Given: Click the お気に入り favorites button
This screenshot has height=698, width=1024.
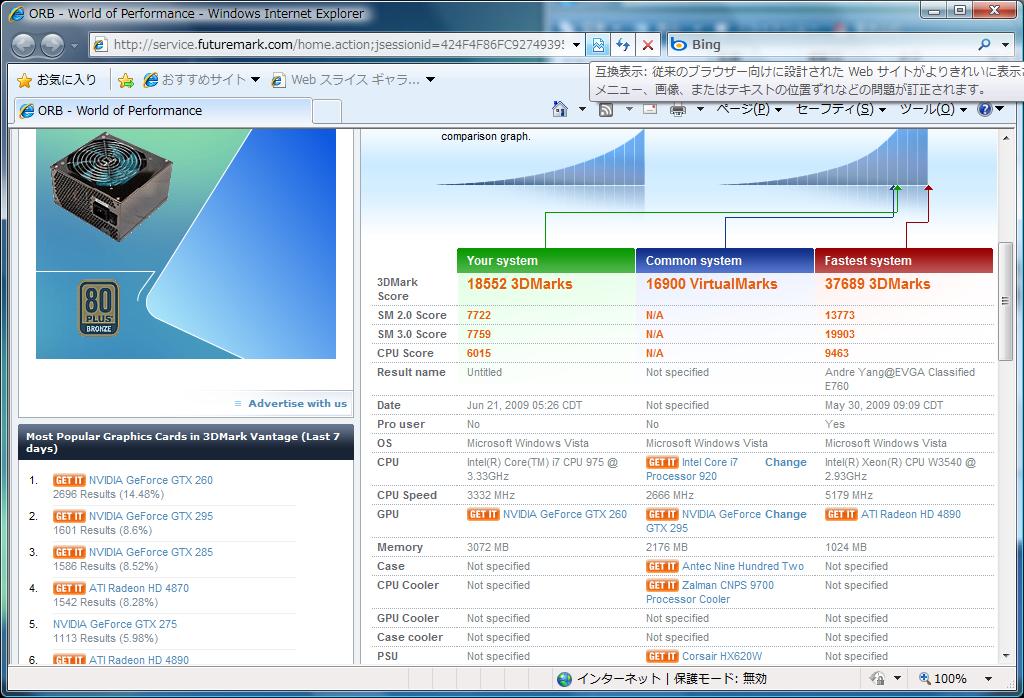Looking at the screenshot, I should point(57,80).
